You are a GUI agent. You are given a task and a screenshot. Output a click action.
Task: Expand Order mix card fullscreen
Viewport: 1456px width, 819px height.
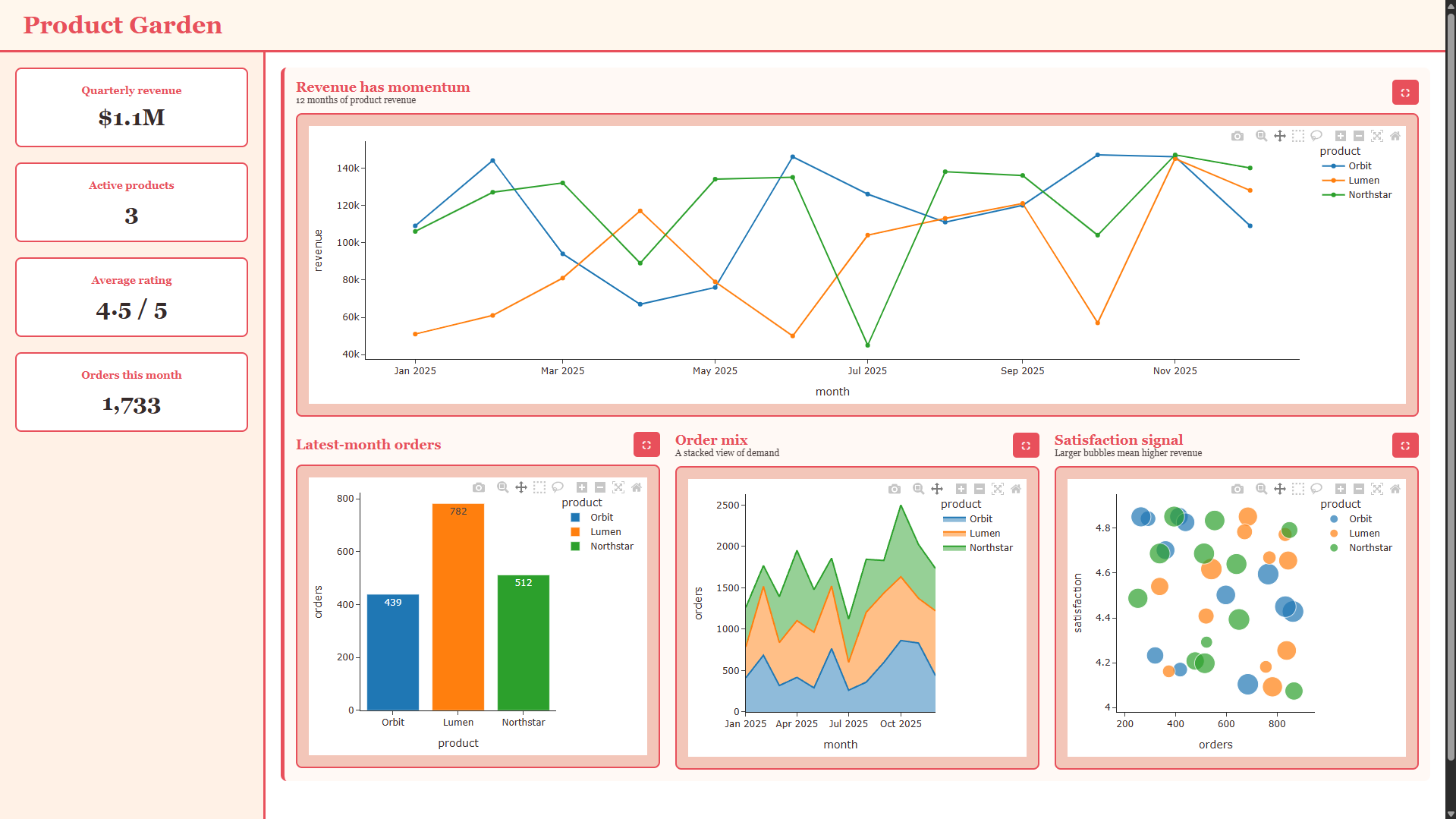coord(1026,445)
